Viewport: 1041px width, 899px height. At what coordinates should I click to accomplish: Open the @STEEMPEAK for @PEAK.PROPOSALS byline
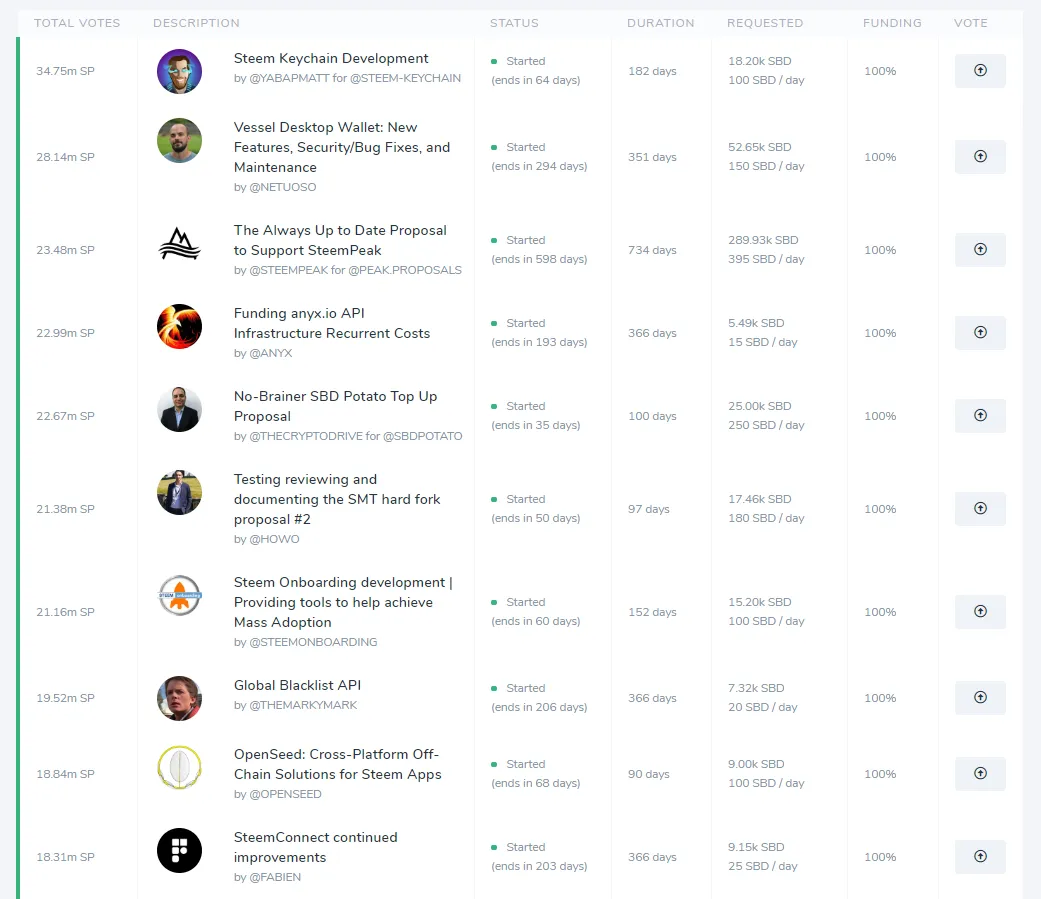click(348, 270)
